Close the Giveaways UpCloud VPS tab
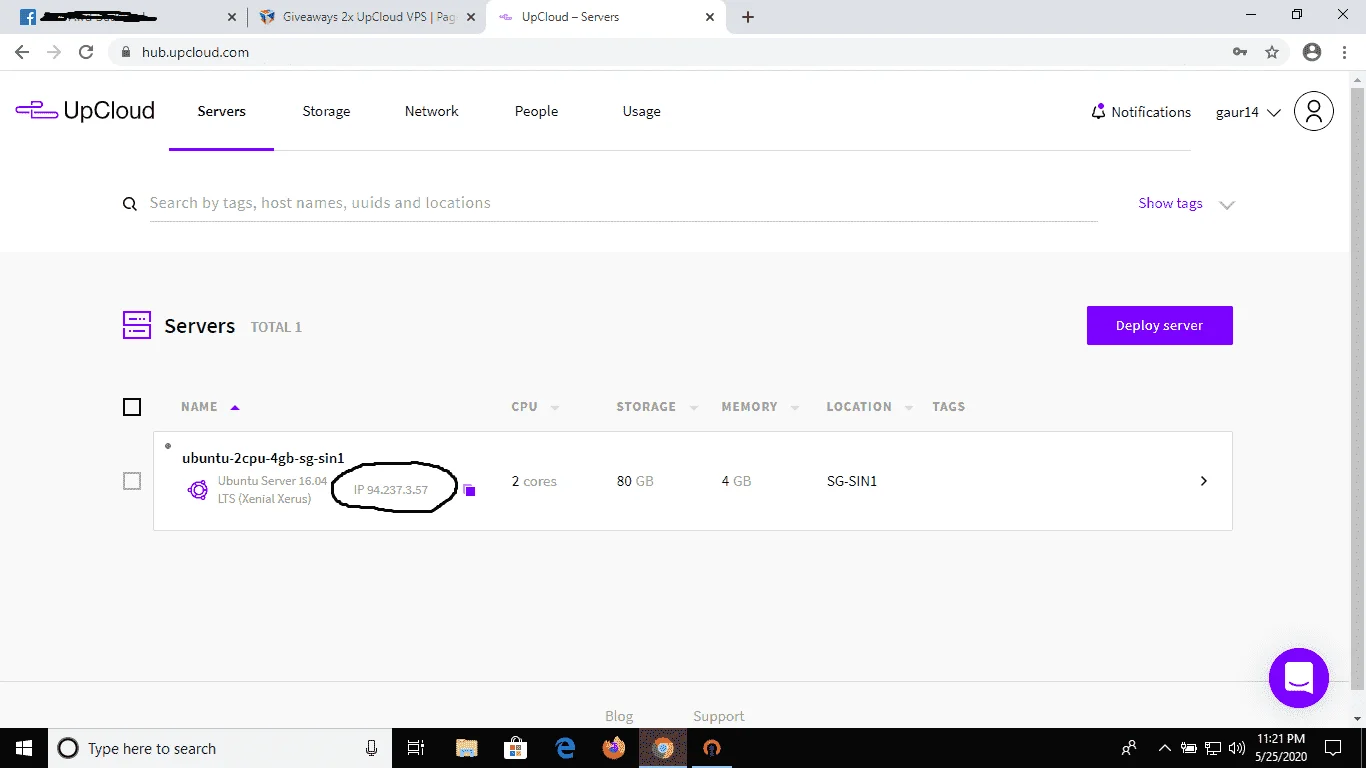 470,17
